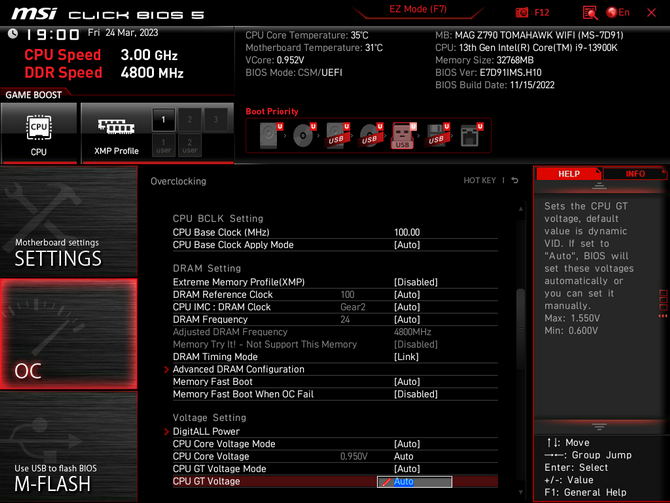The height and width of the screenshot is (503, 670).
Task: Click the Memory Try It! row
Action: tap(335, 344)
